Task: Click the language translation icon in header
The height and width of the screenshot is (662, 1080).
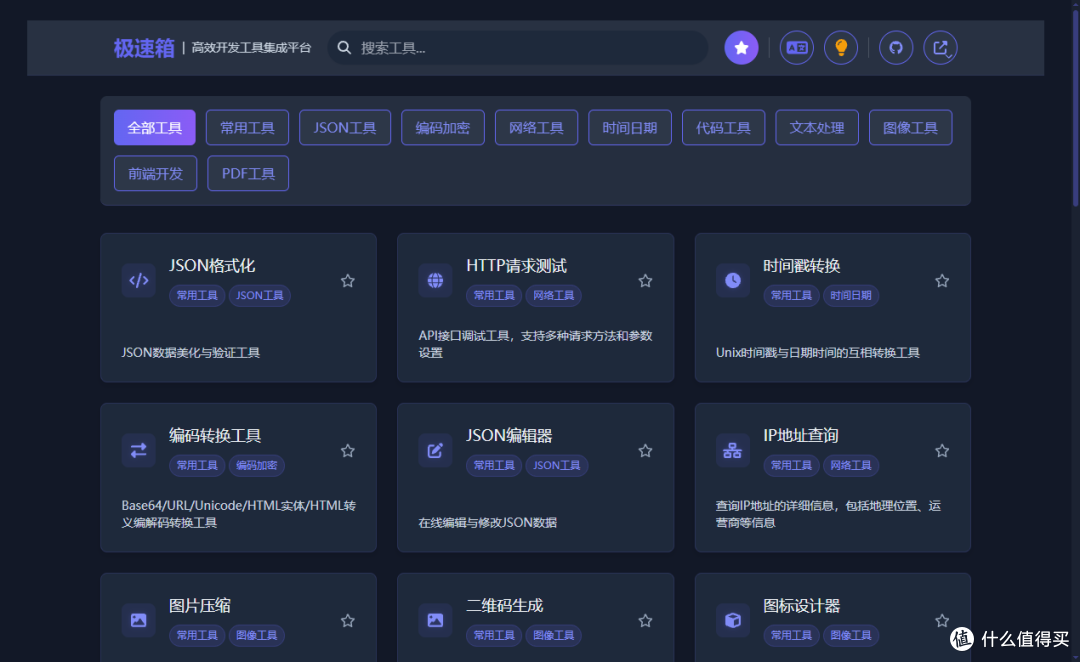Action: (x=796, y=48)
